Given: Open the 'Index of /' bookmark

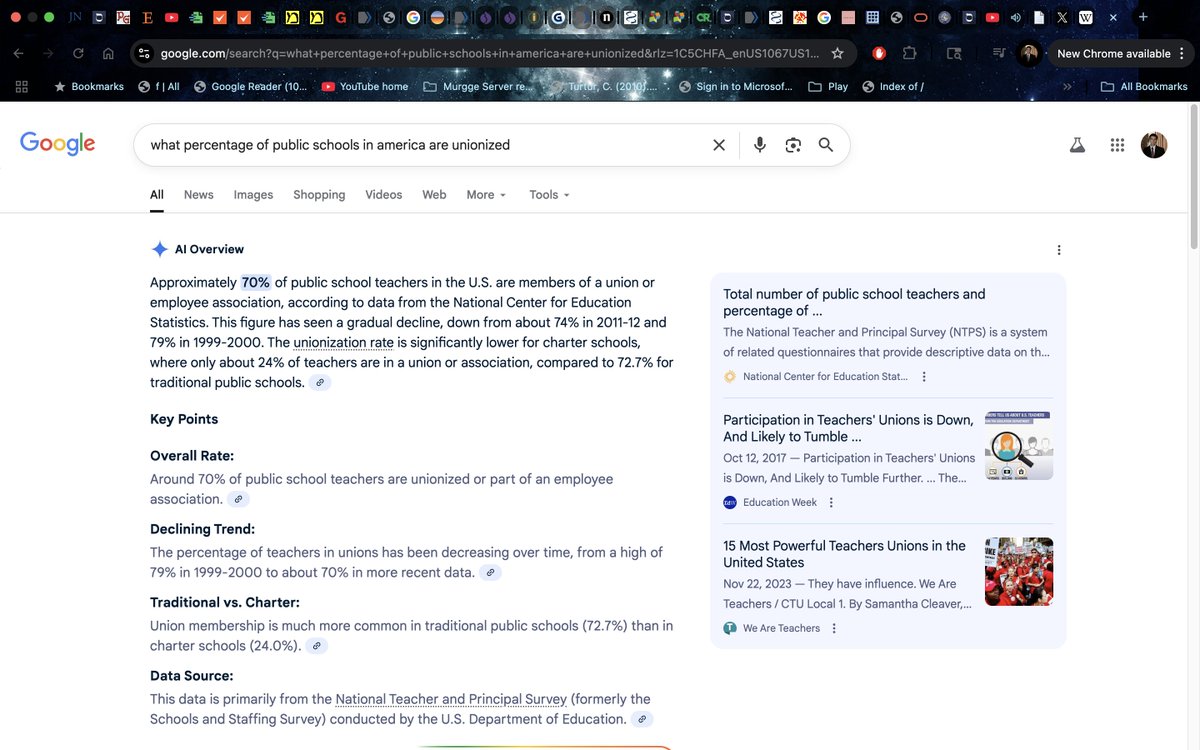Looking at the screenshot, I should [x=892, y=87].
